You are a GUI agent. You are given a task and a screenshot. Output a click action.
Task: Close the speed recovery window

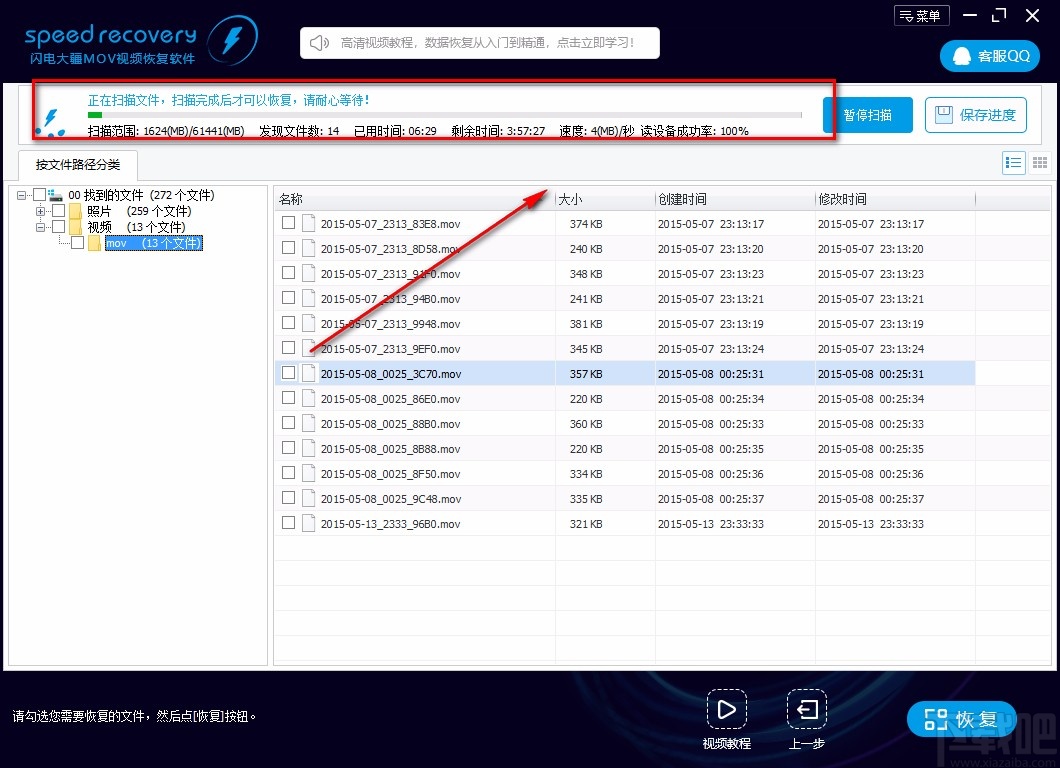(x=1032, y=15)
